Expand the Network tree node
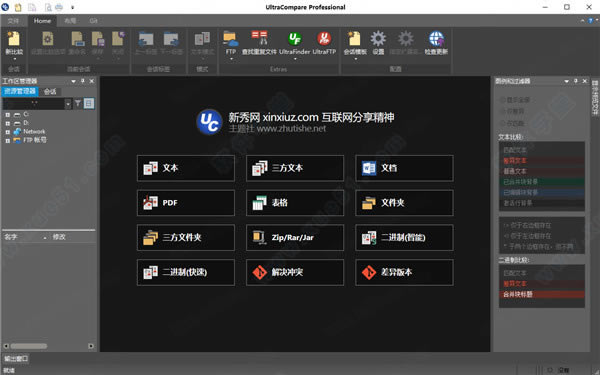This screenshot has height=375, width=600. coord(7,132)
